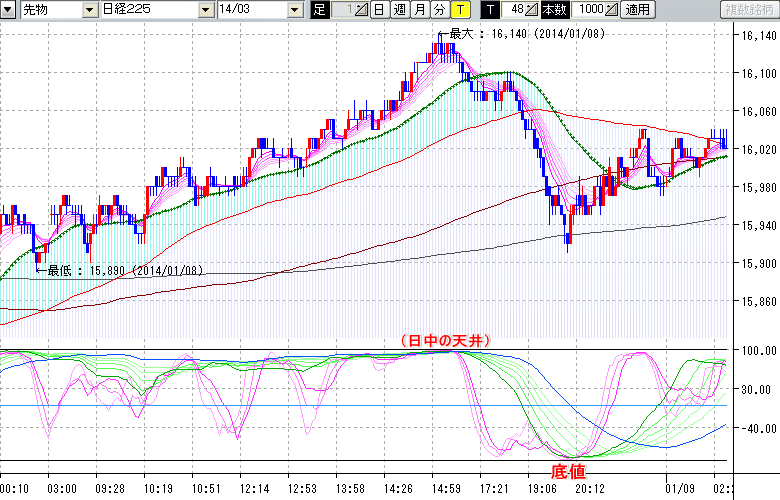Expand the 日経225 instrument dropdown
The image size is (780, 500).
[x=205, y=10]
